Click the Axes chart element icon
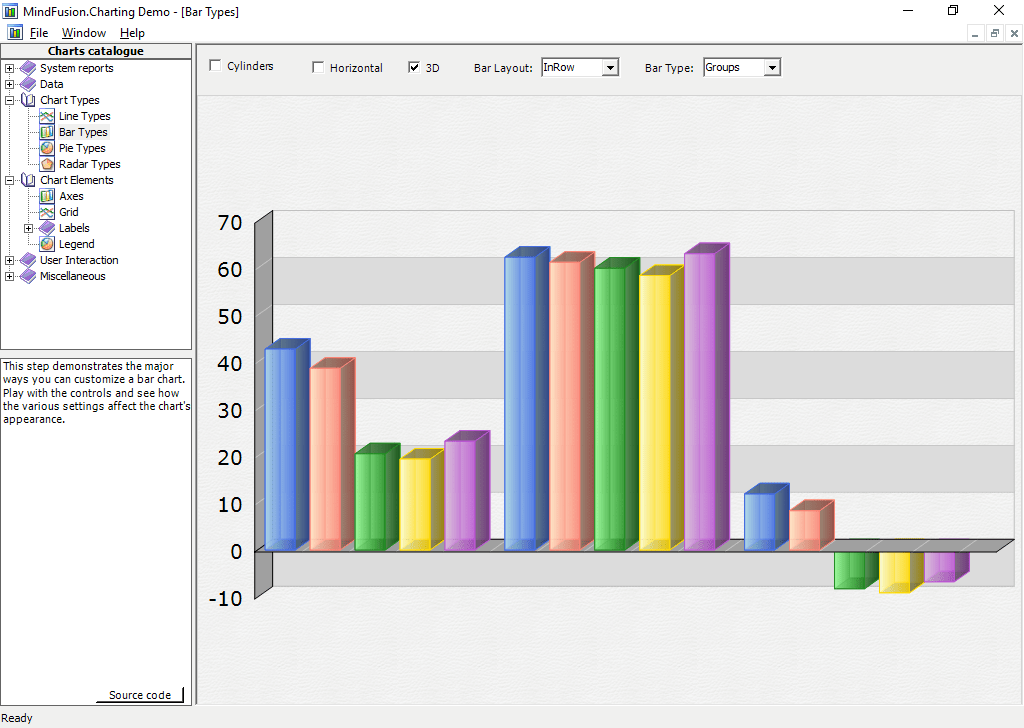Screen dimensions: 1024x728 coord(45,196)
